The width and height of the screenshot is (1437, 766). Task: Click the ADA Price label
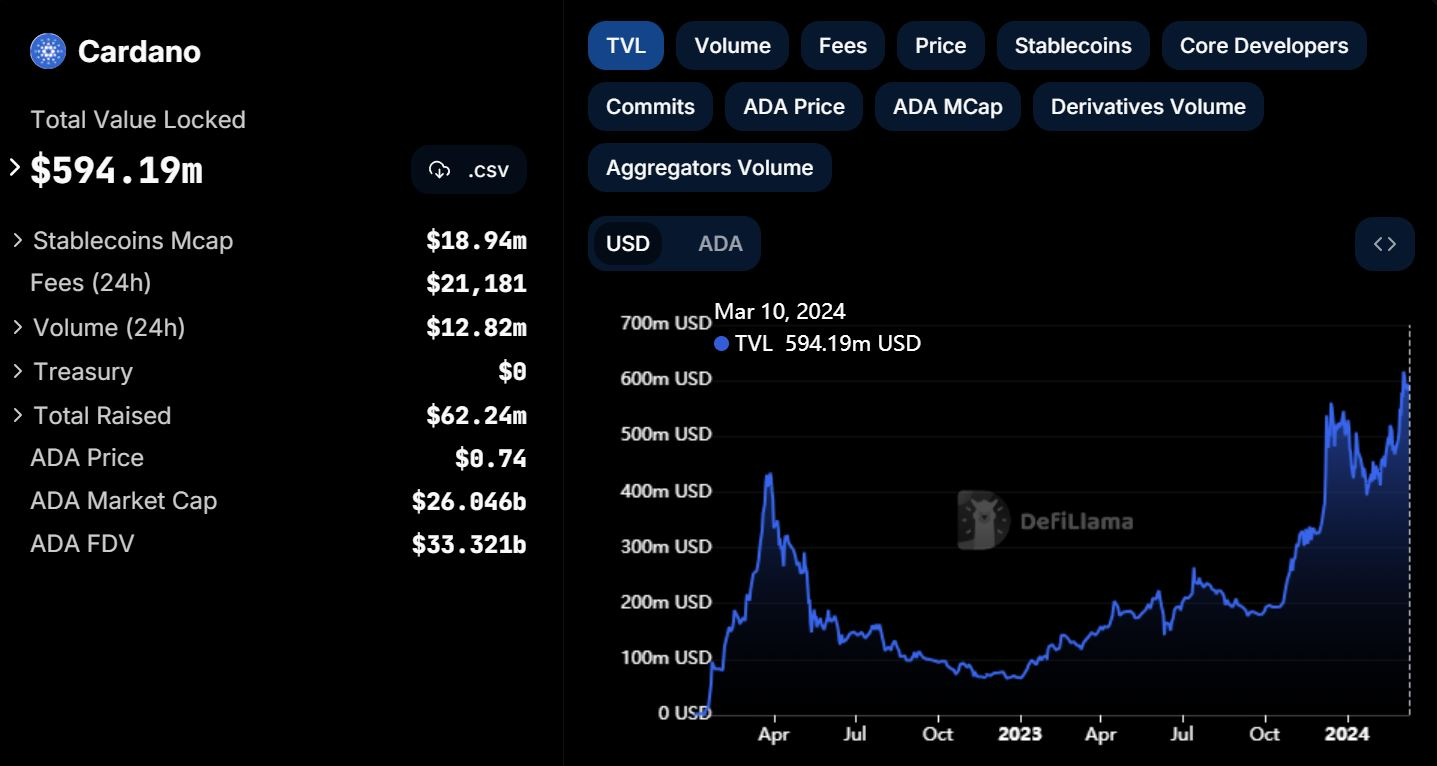coord(87,458)
